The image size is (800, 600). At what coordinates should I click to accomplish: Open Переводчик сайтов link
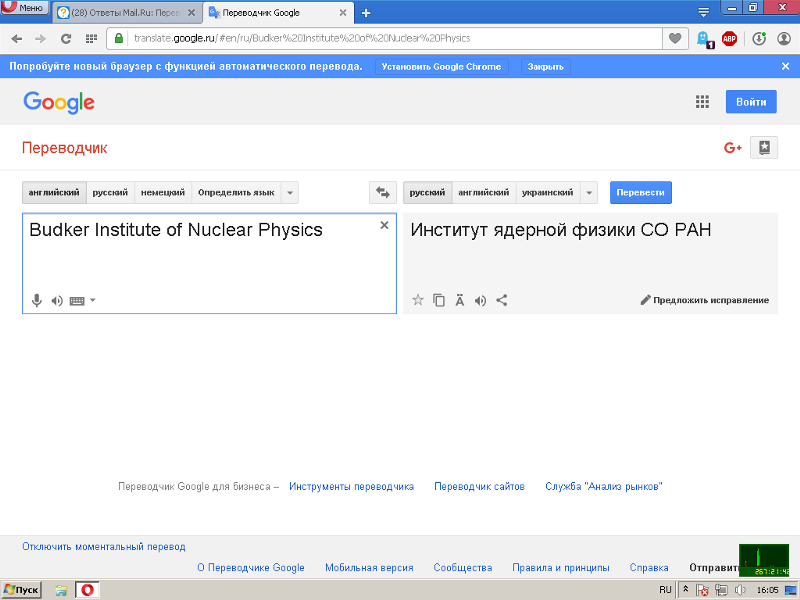click(x=479, y=487)
